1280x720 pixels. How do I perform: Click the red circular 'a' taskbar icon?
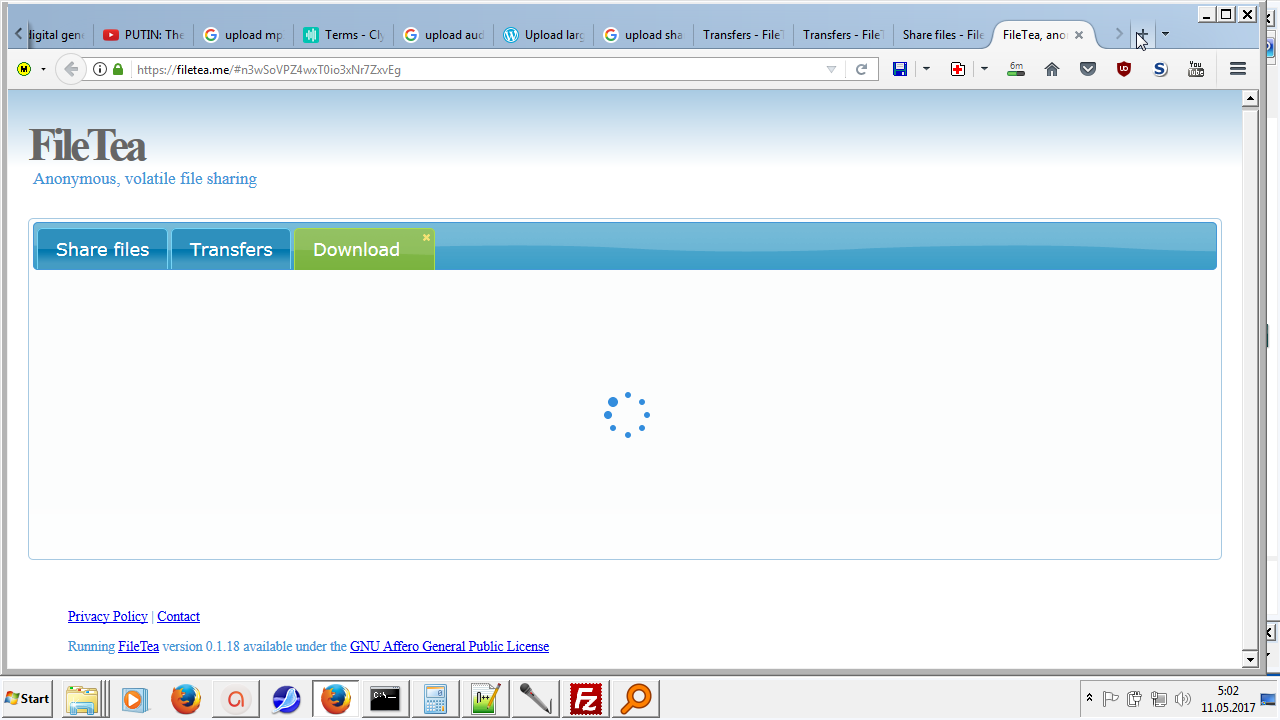[x=236, y=699]
